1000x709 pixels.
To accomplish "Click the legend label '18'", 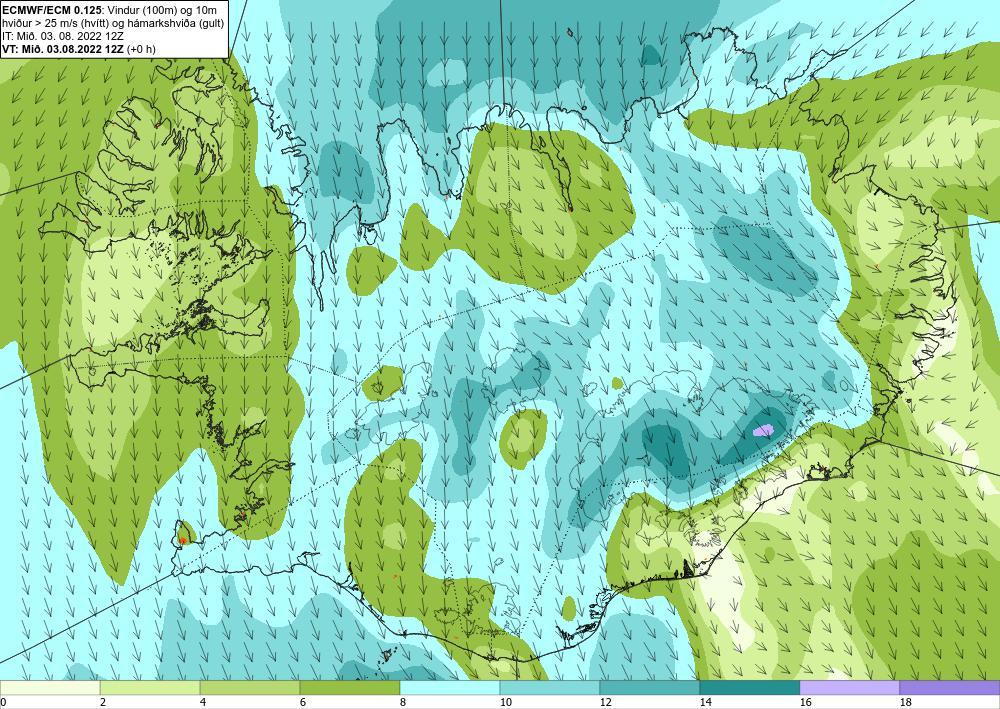I will pyautogui.click(x=906, y=703).
